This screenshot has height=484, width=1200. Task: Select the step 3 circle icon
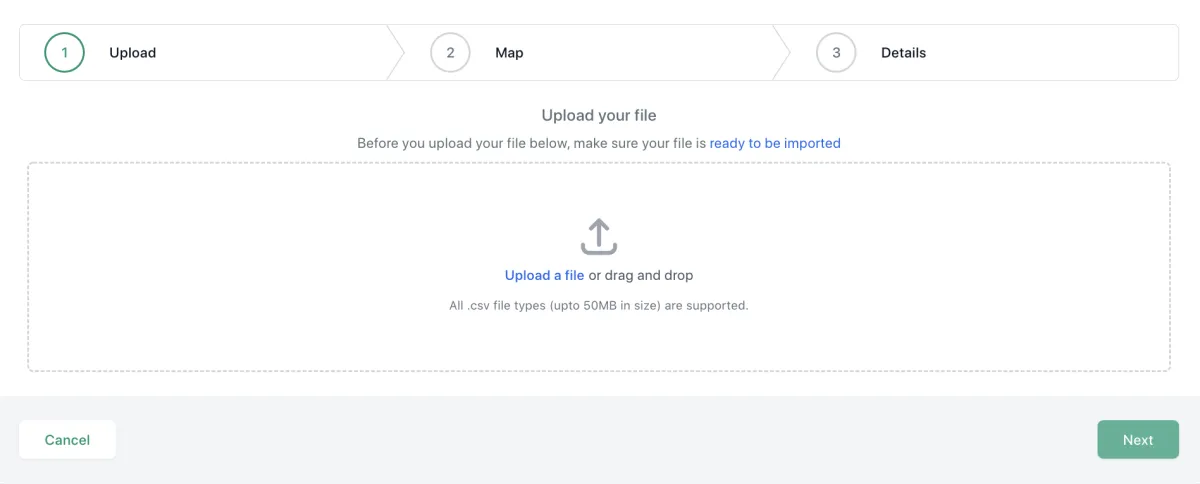coord(837,53)
